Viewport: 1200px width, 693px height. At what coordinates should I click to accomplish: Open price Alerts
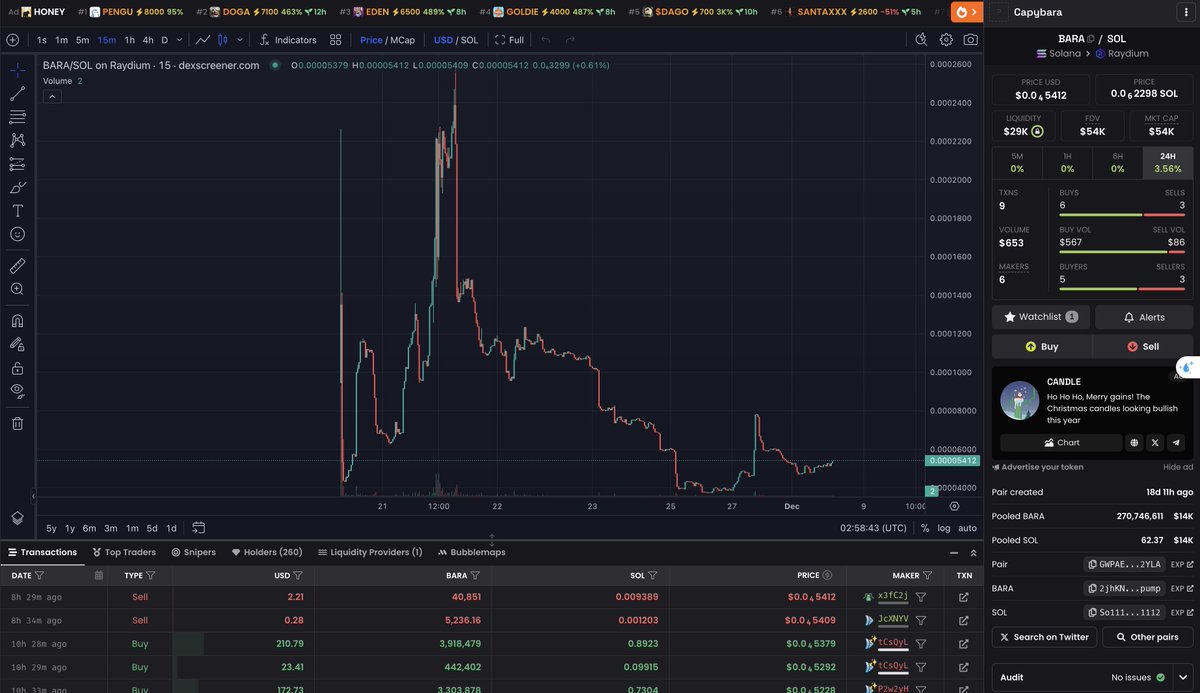[x=1144, y=317]
